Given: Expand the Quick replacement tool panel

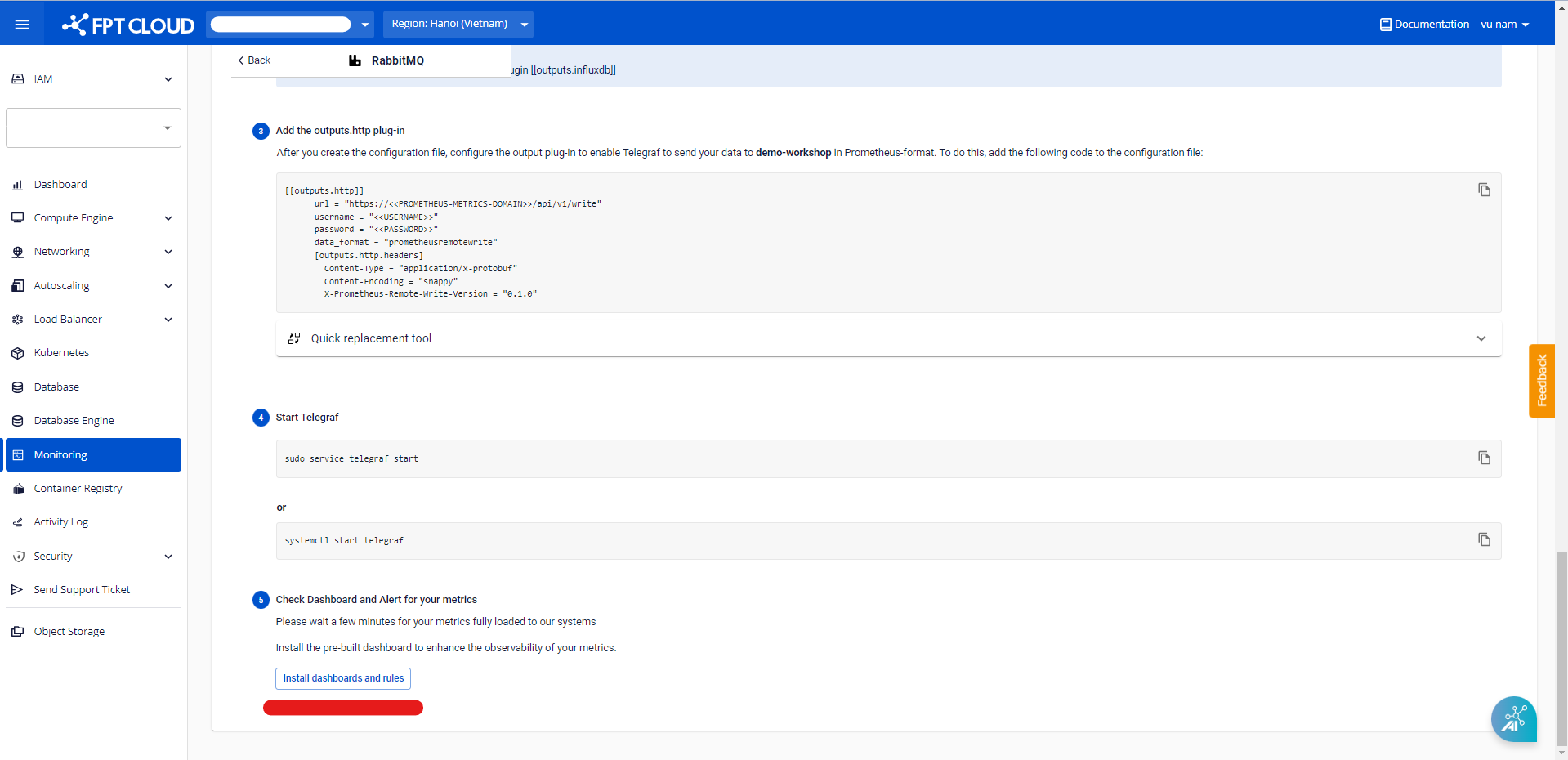Looking at the screenshot, I should coord(888,338).
